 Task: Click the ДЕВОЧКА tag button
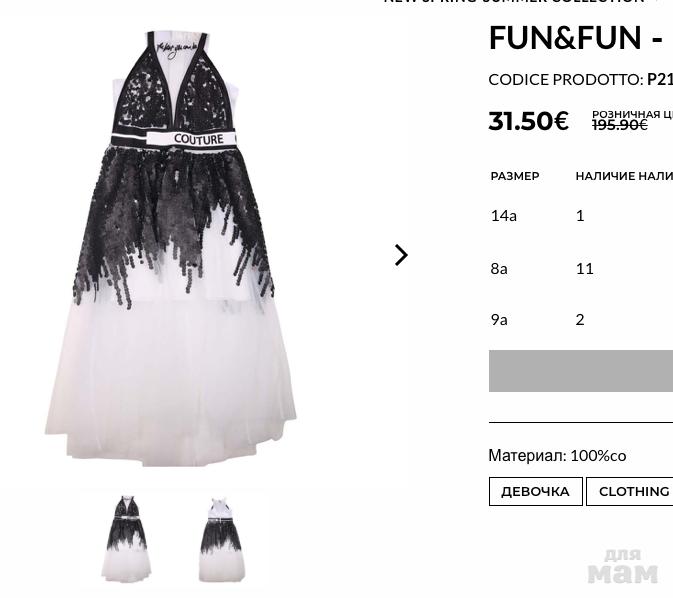(x=536, y=492)
